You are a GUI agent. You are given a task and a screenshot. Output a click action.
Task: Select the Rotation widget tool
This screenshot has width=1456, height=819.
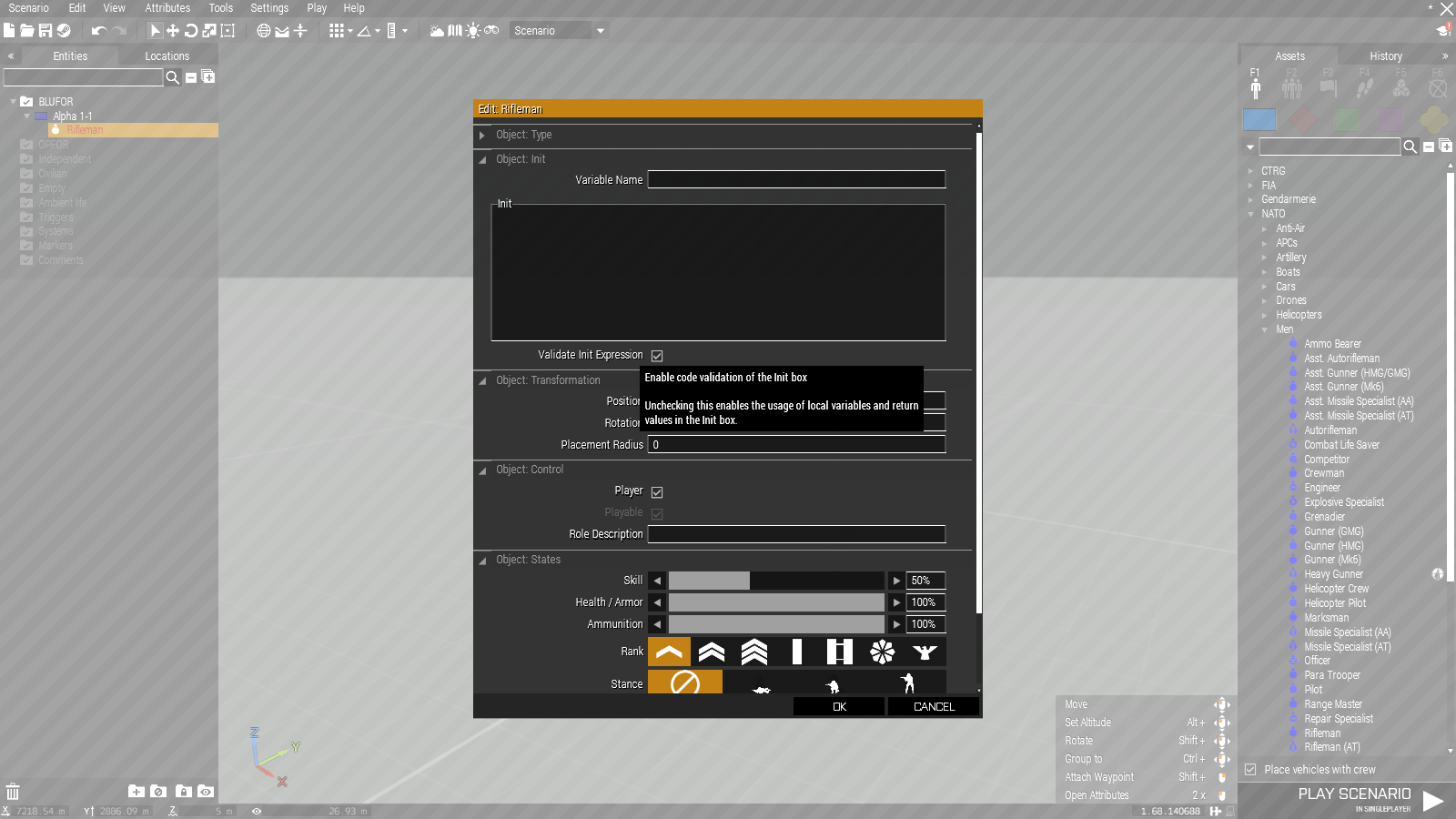click(191, 31)
